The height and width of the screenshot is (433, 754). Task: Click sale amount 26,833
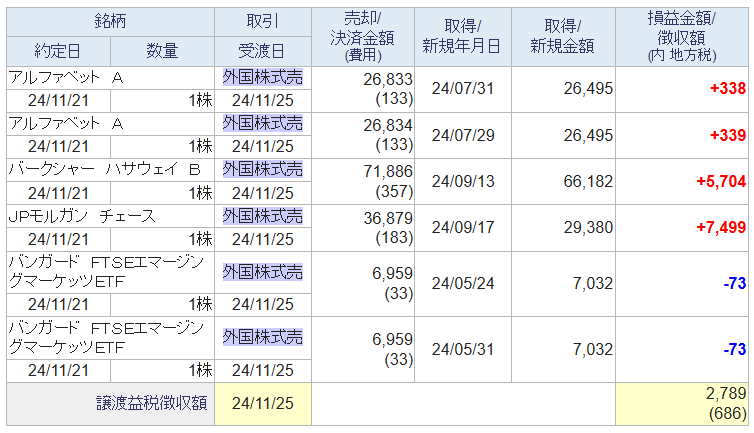pyautogui.click(x=388, y=79)
